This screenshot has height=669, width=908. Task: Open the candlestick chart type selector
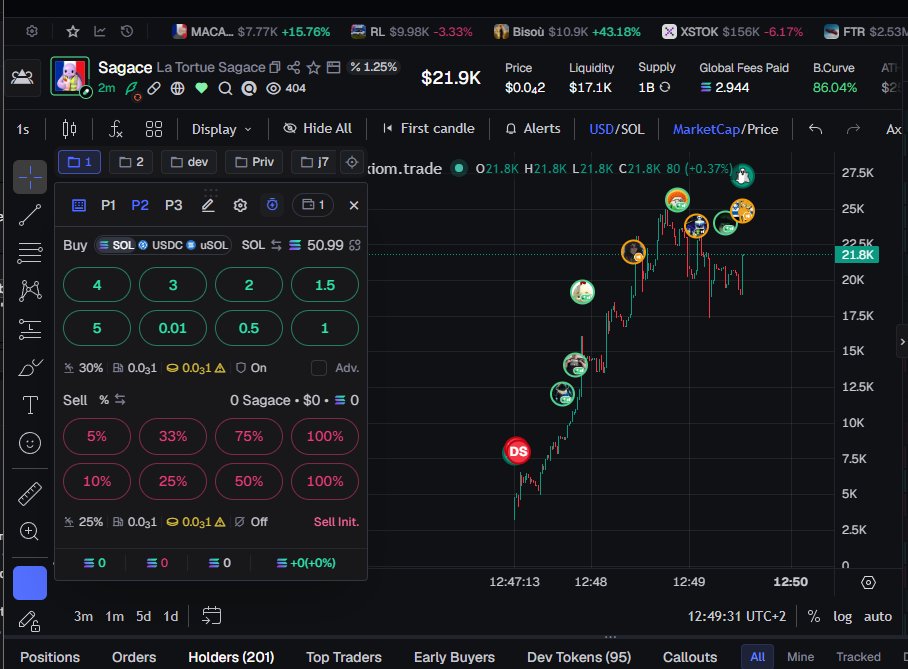tap(69, 129)
